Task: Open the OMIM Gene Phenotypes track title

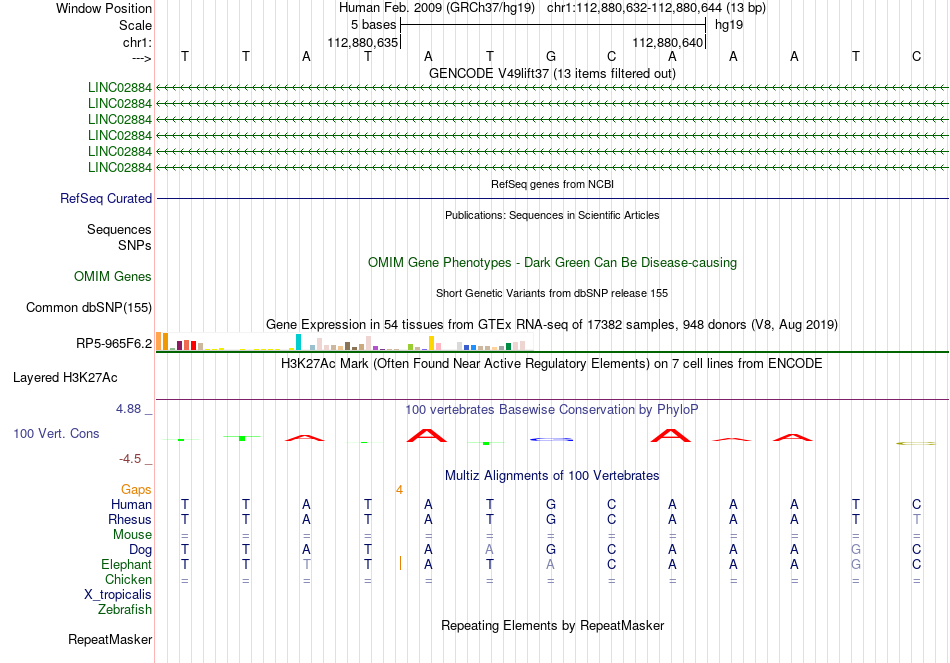Action: (x=552, y=262)
